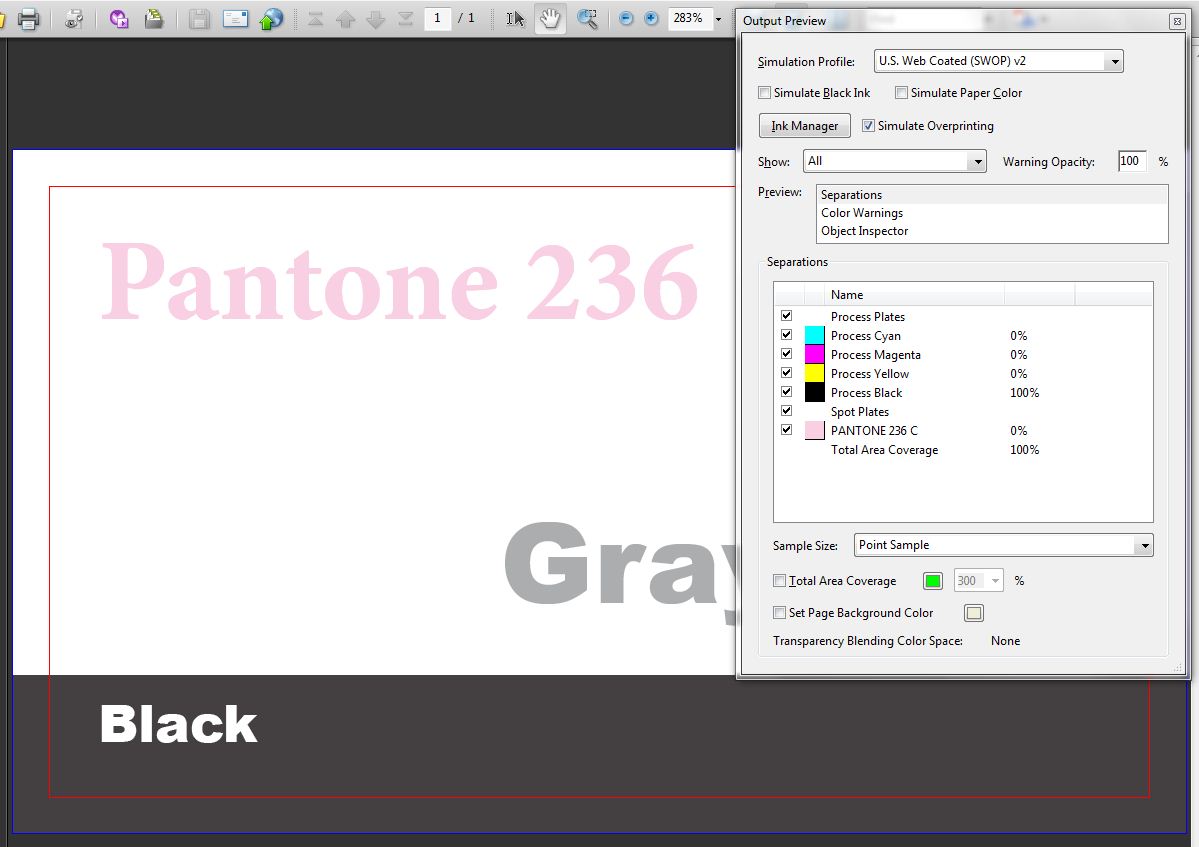The image size is (1199, 847).
Task: Enable Simulate Black Ink checkbox
Action: (x=764, y=92)
